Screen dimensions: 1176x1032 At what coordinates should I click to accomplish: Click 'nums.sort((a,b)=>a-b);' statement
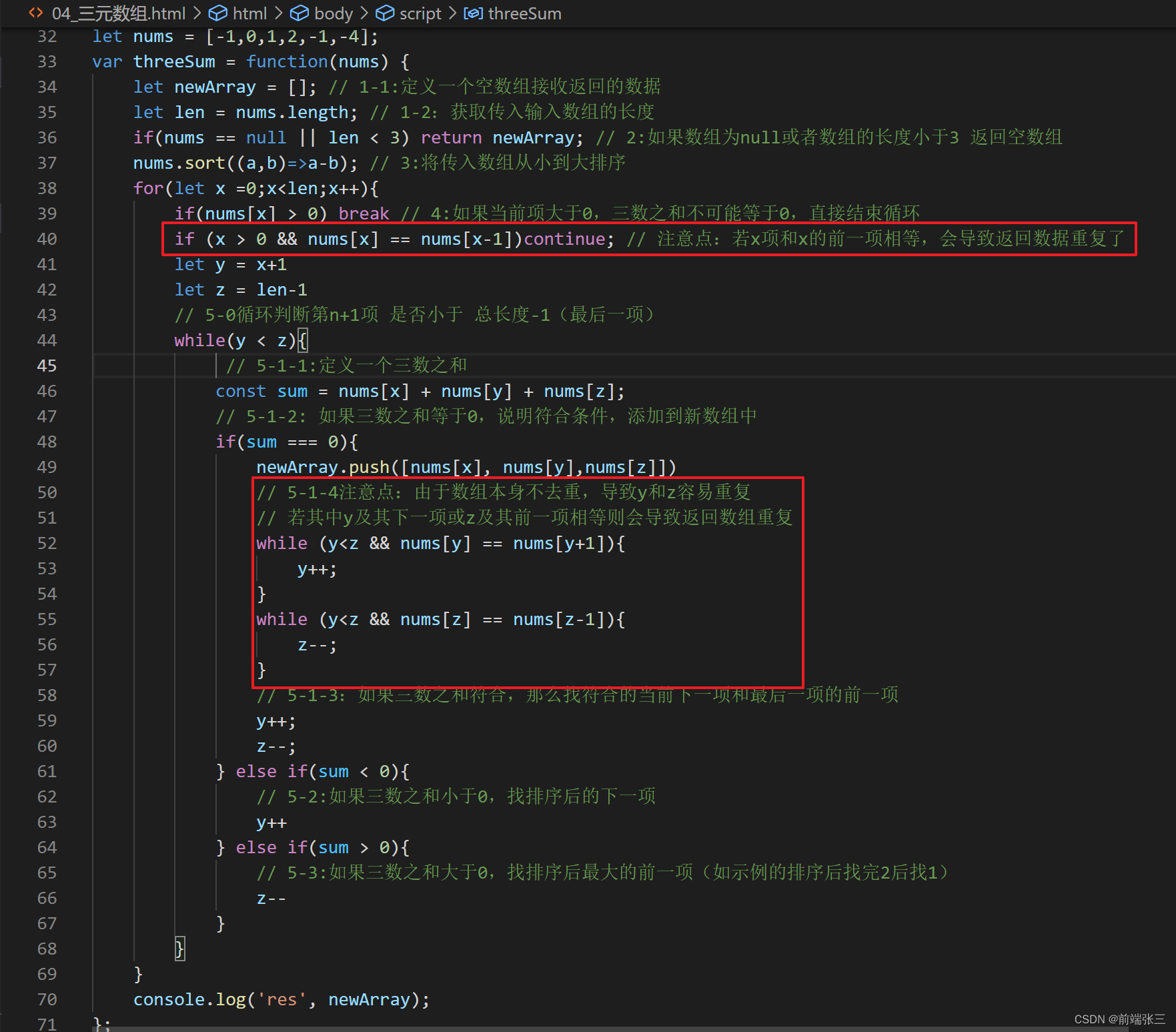coord(245,163)
